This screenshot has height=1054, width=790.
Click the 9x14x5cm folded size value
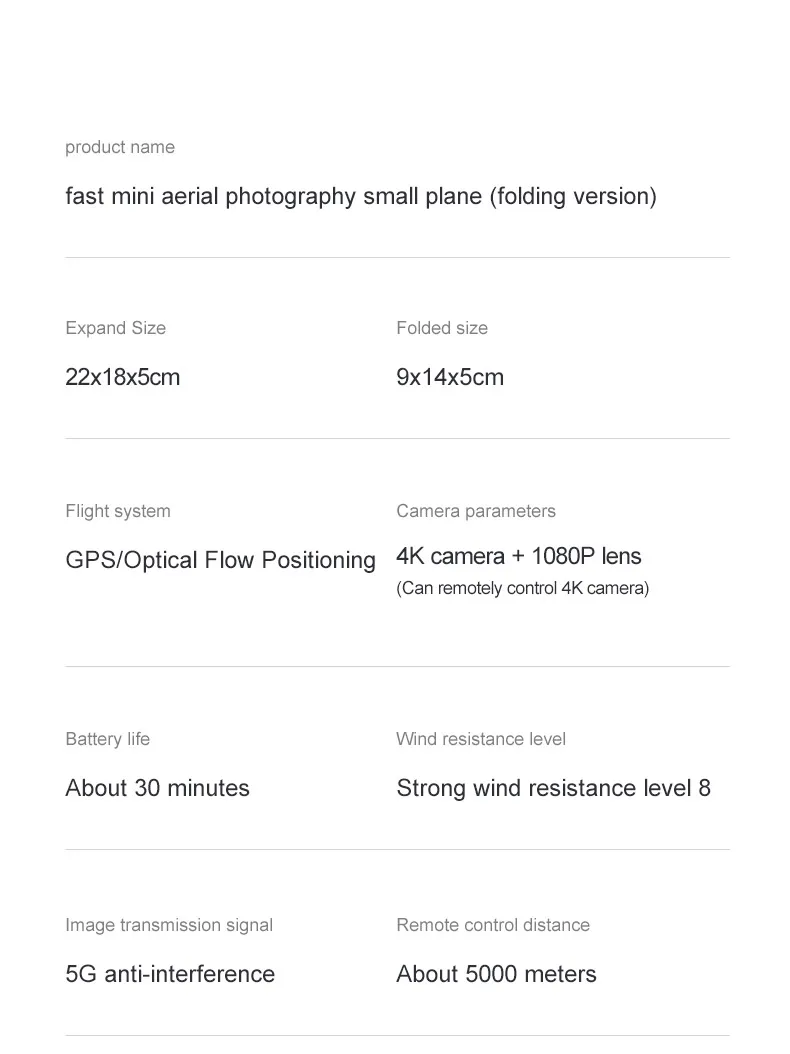click(450, 377)
